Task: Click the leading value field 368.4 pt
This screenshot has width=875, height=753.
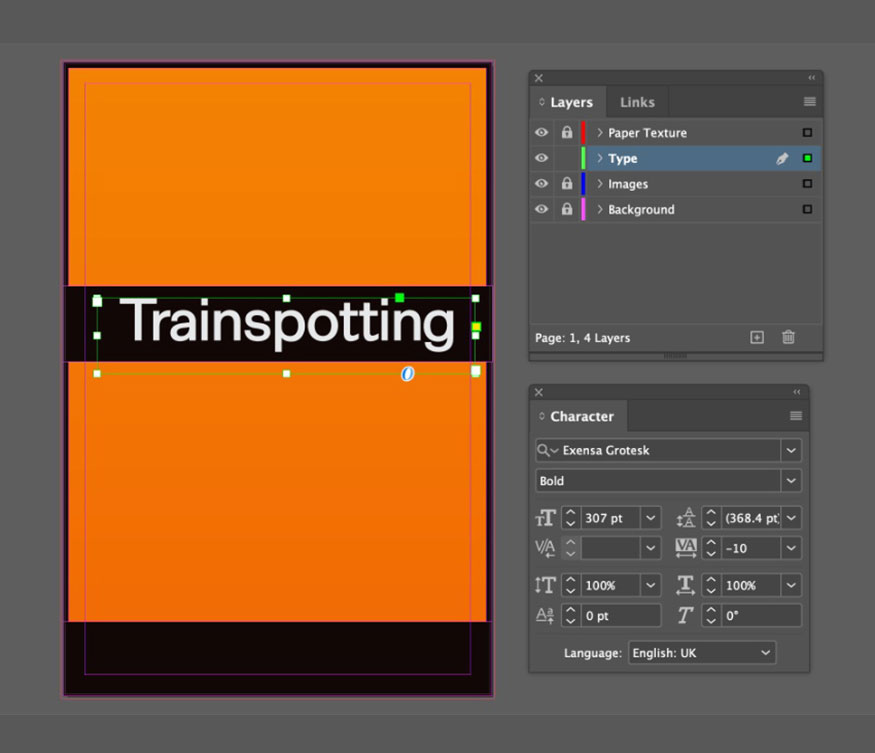Action: point(751,518)
